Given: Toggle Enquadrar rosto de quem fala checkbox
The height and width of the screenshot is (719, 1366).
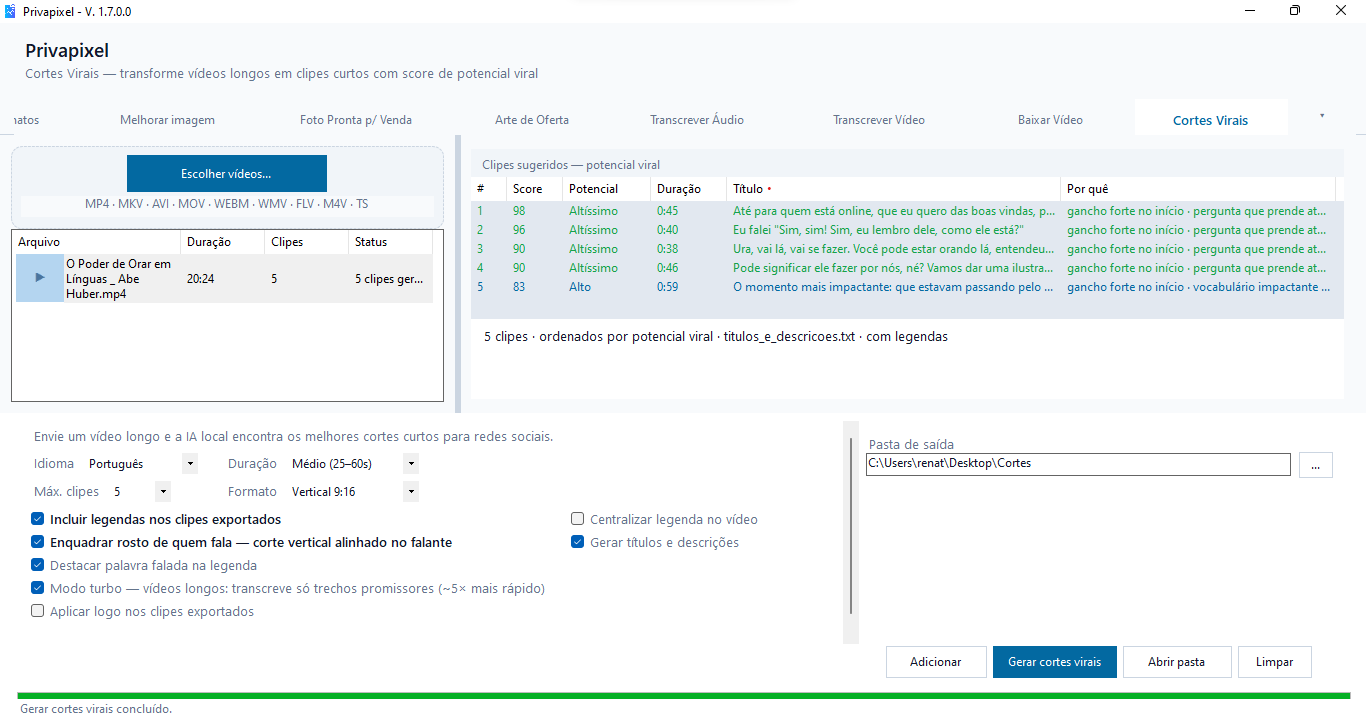Looking at the screenshot, I should 38,542.
